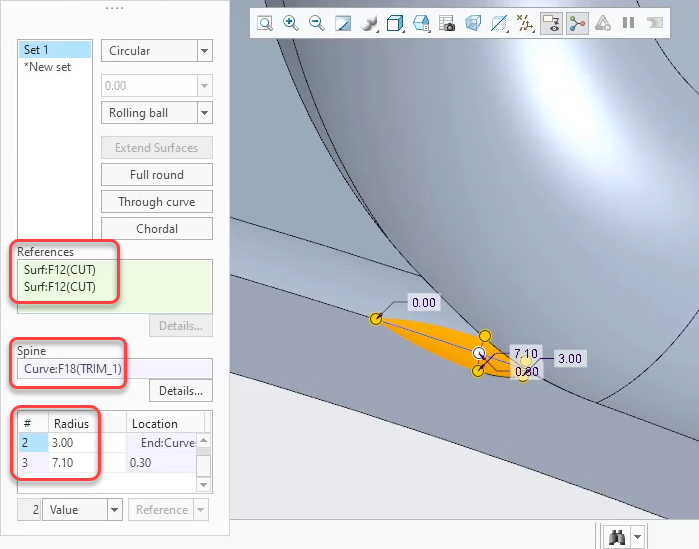Image resolution: width=699 pixels, height=549 pixels.
Task: Toggle the Annotation Display button
Action: click(x=551, y=22)
